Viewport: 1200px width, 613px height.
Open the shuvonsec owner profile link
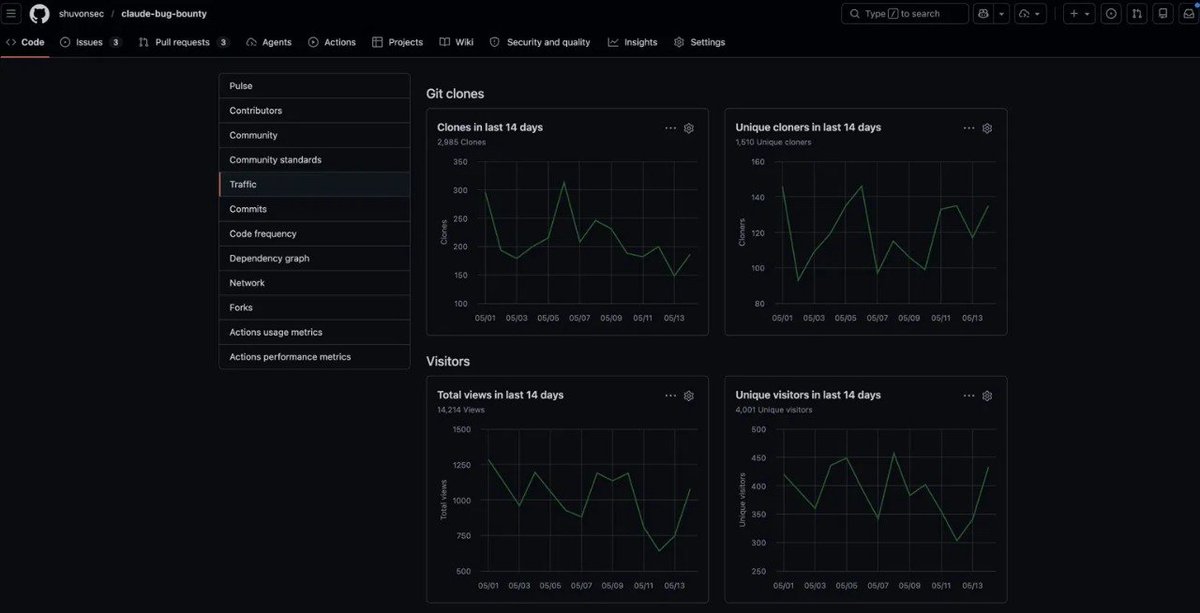[x=80, y=14]
